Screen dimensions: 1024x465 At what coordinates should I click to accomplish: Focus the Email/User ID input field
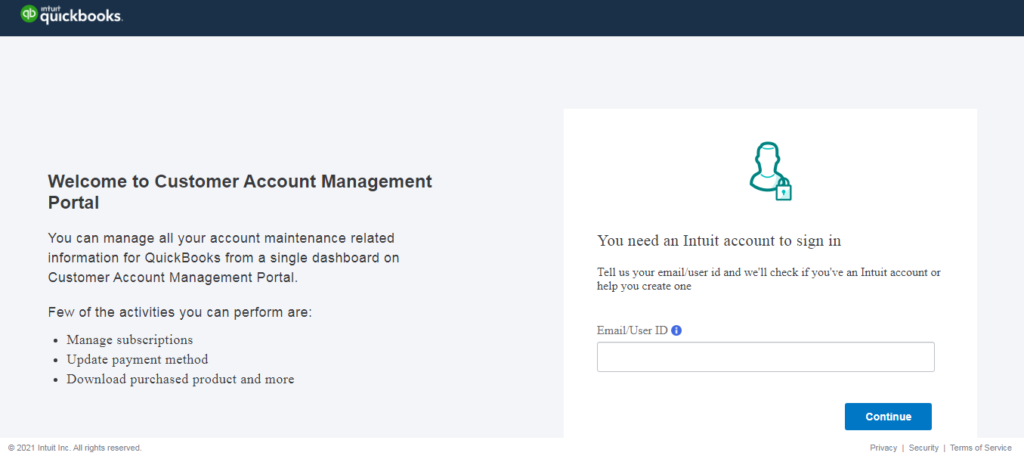765,357
